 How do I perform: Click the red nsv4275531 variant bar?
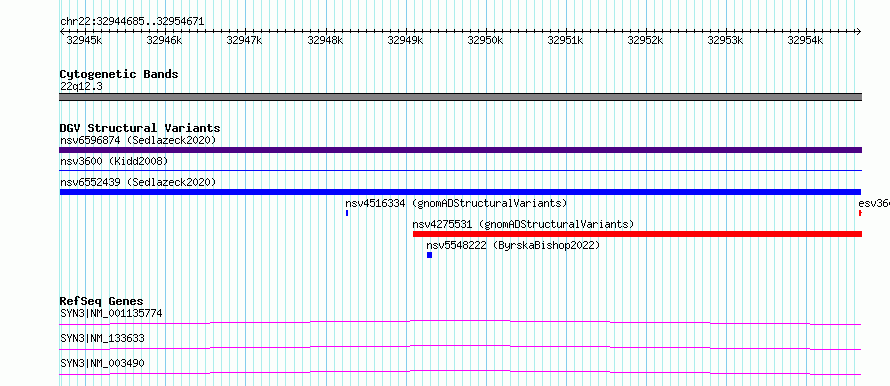click(x=637, y=234)
